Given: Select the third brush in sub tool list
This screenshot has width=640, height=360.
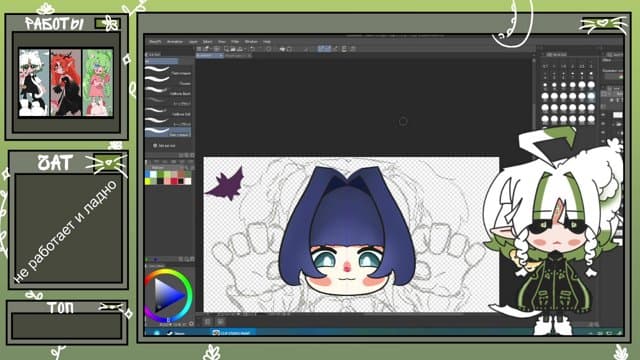Looking at the screenshot, I should click(x=168, y=91).
